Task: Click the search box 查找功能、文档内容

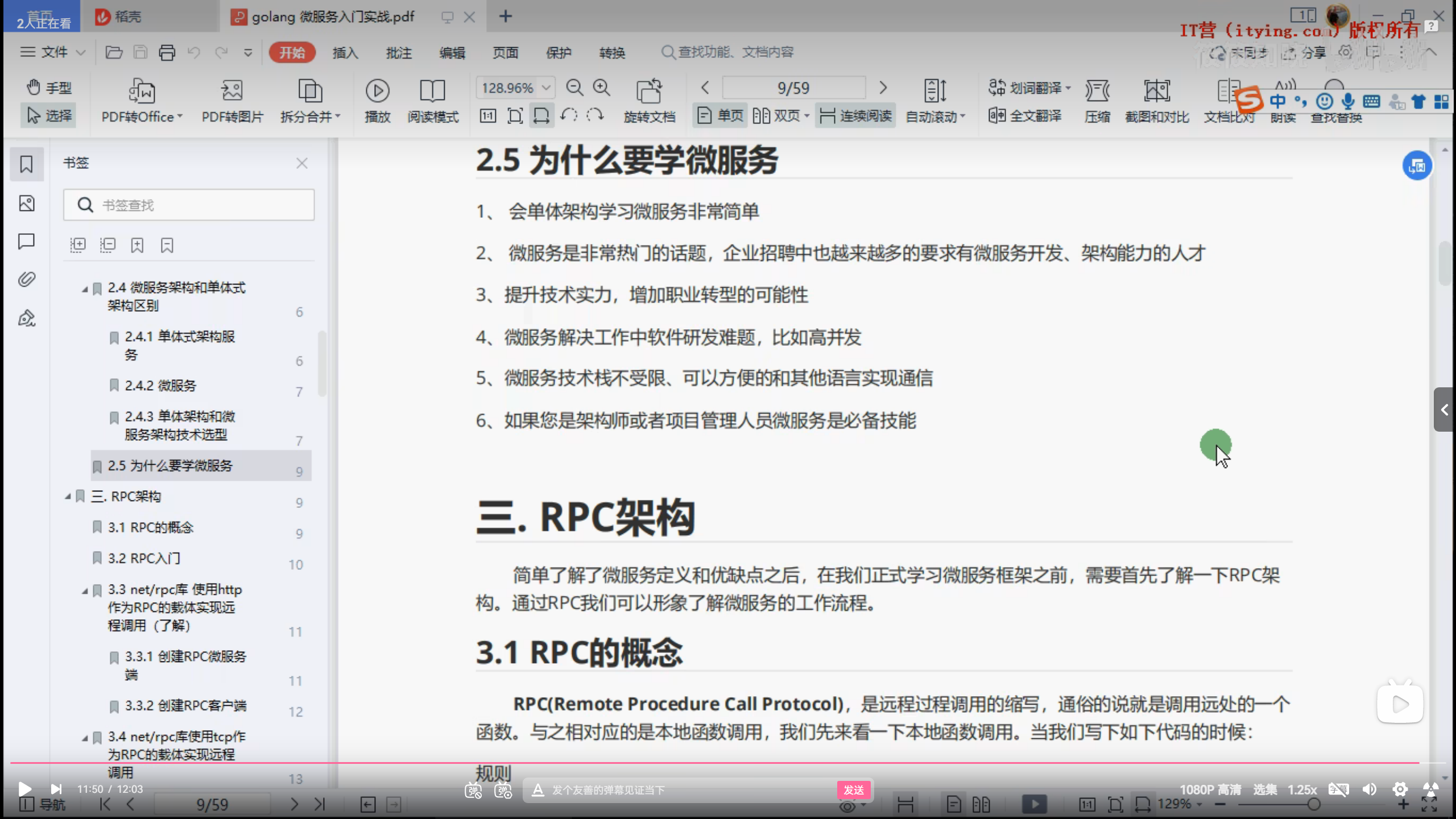Action: click(x=728, y=52)
